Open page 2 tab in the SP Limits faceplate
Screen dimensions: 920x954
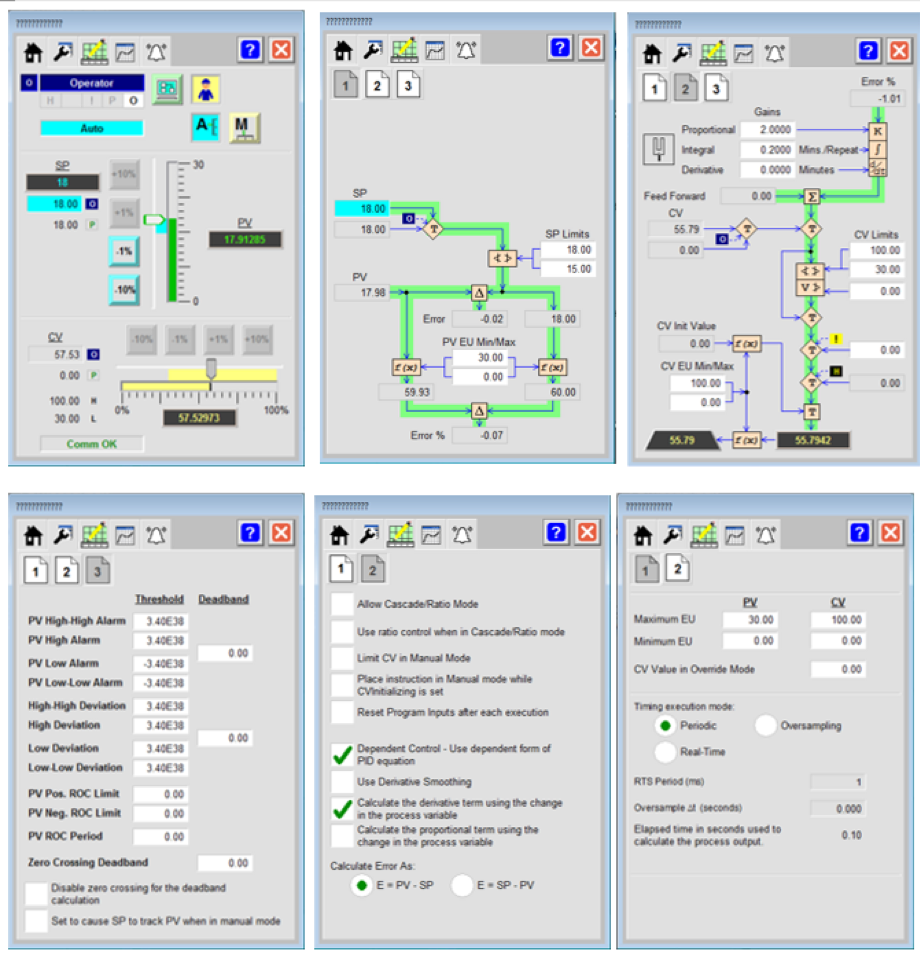(x=377, y=85)
